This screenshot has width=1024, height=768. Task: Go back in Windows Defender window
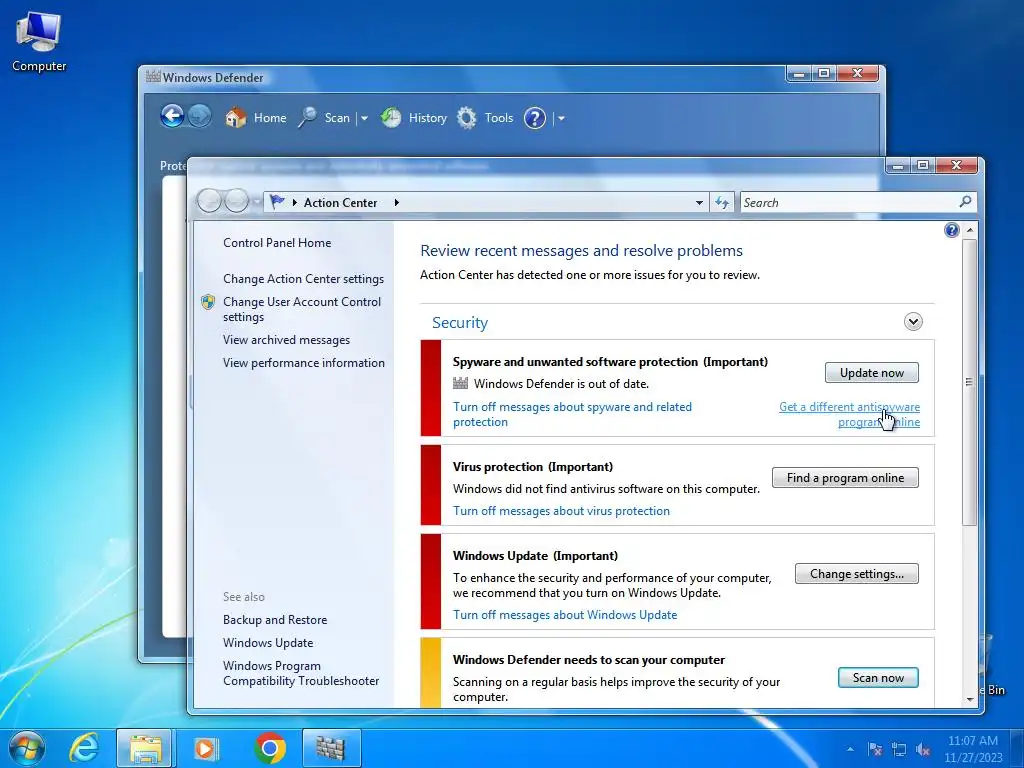click(172, 117)
